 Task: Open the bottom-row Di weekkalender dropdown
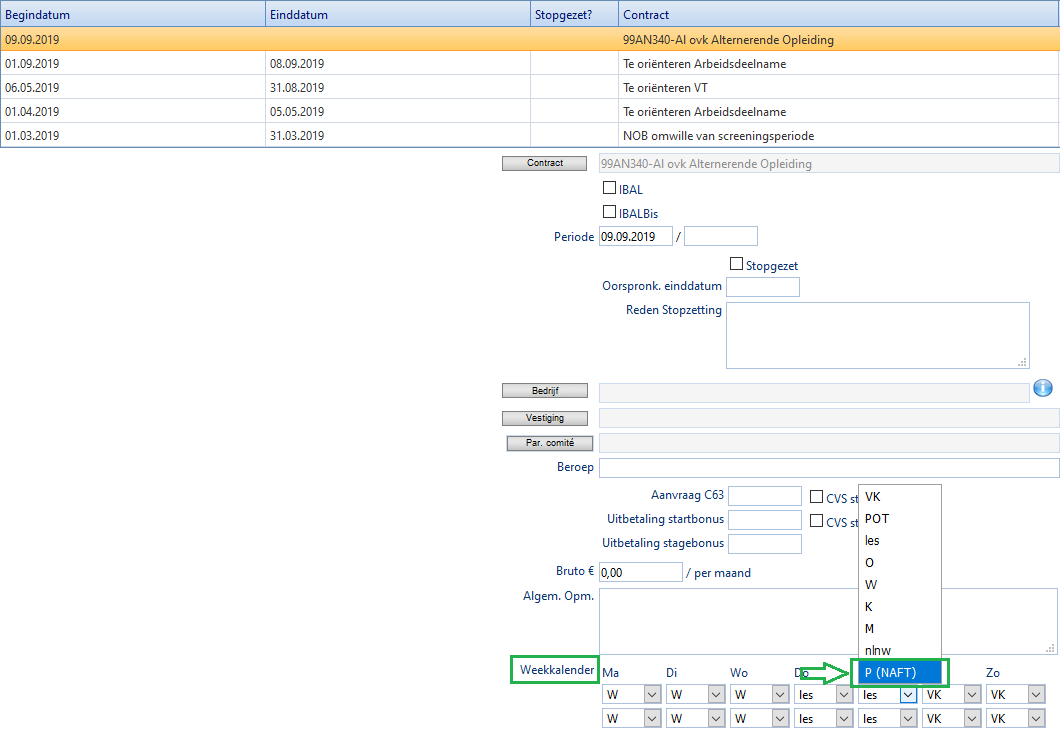[x=716, y=718]
